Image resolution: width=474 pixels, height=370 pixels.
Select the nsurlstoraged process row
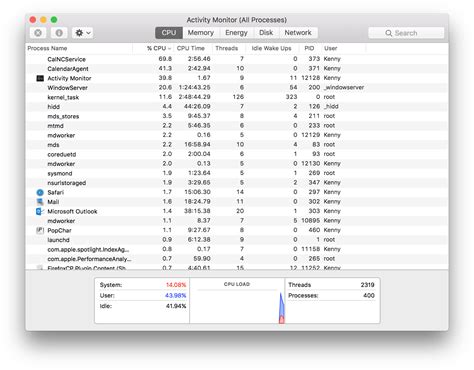tap(237, 183)
